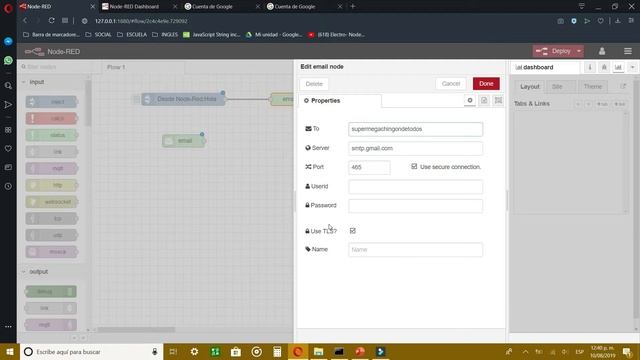Toggle the Use TLS checkbox
Image resolution: width=640 pixels, height=360 pixels.
(353, 231)
